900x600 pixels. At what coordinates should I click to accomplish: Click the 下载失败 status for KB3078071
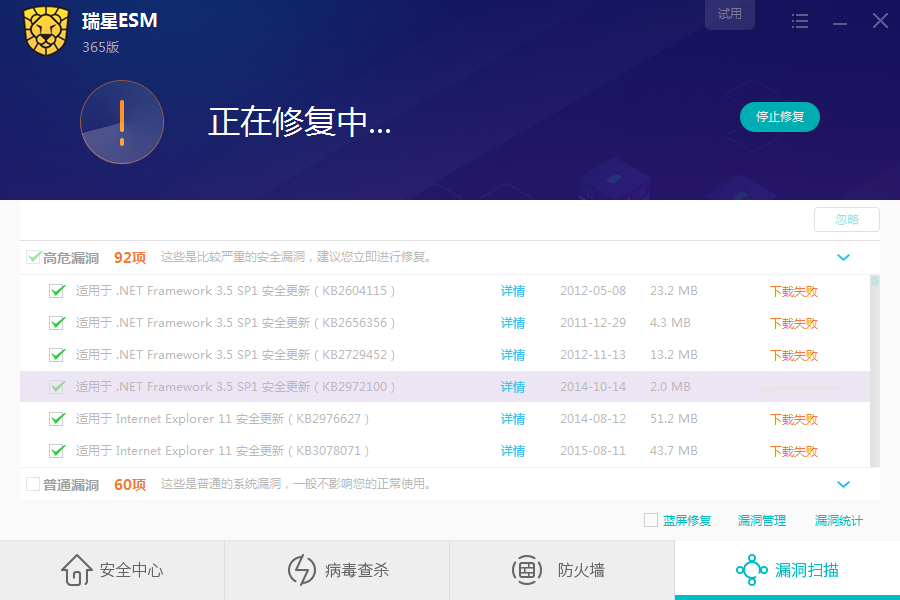794,451
